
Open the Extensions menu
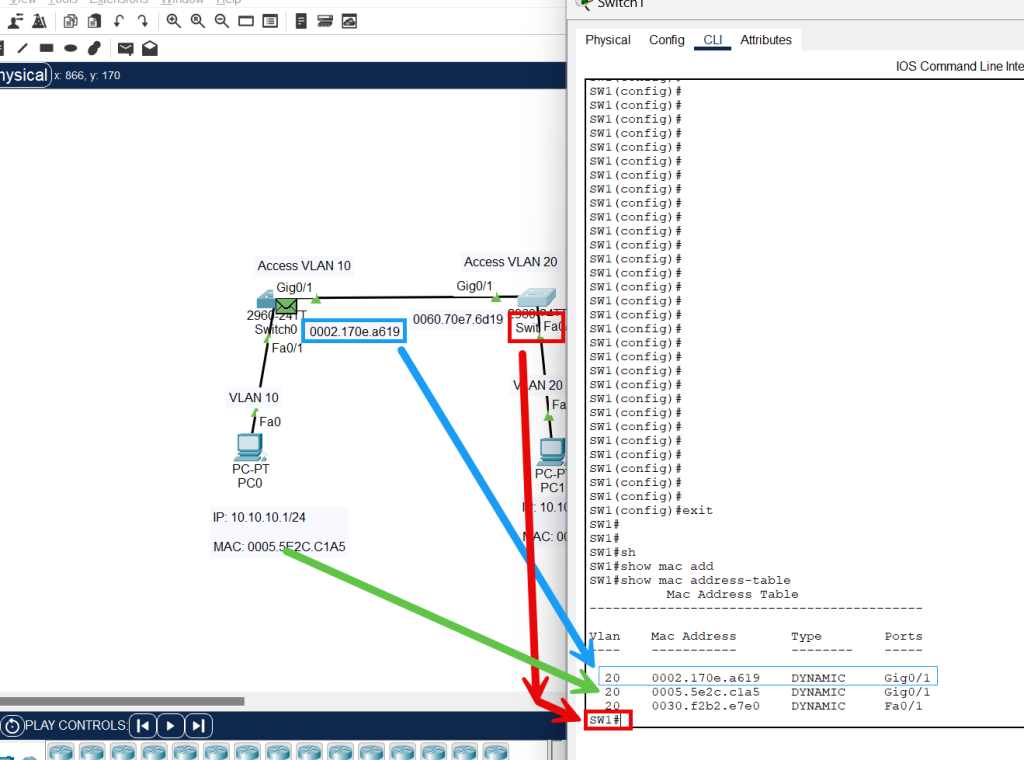(x=117, y=2)
